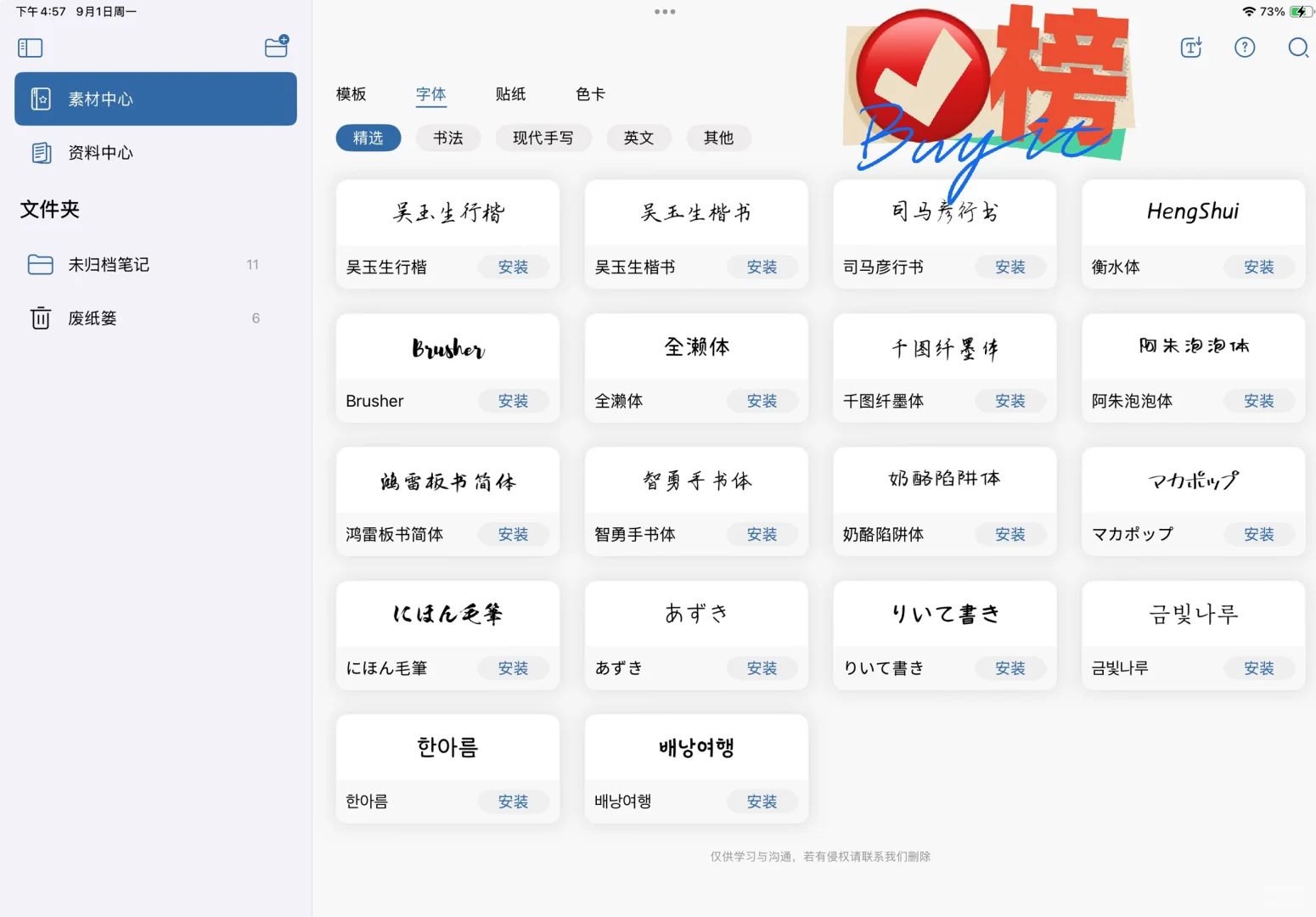Install the HengShui 衡水体 font
Image resolution: width=1316 pixels, height=917 pixels.
(x=1259, y=267)
